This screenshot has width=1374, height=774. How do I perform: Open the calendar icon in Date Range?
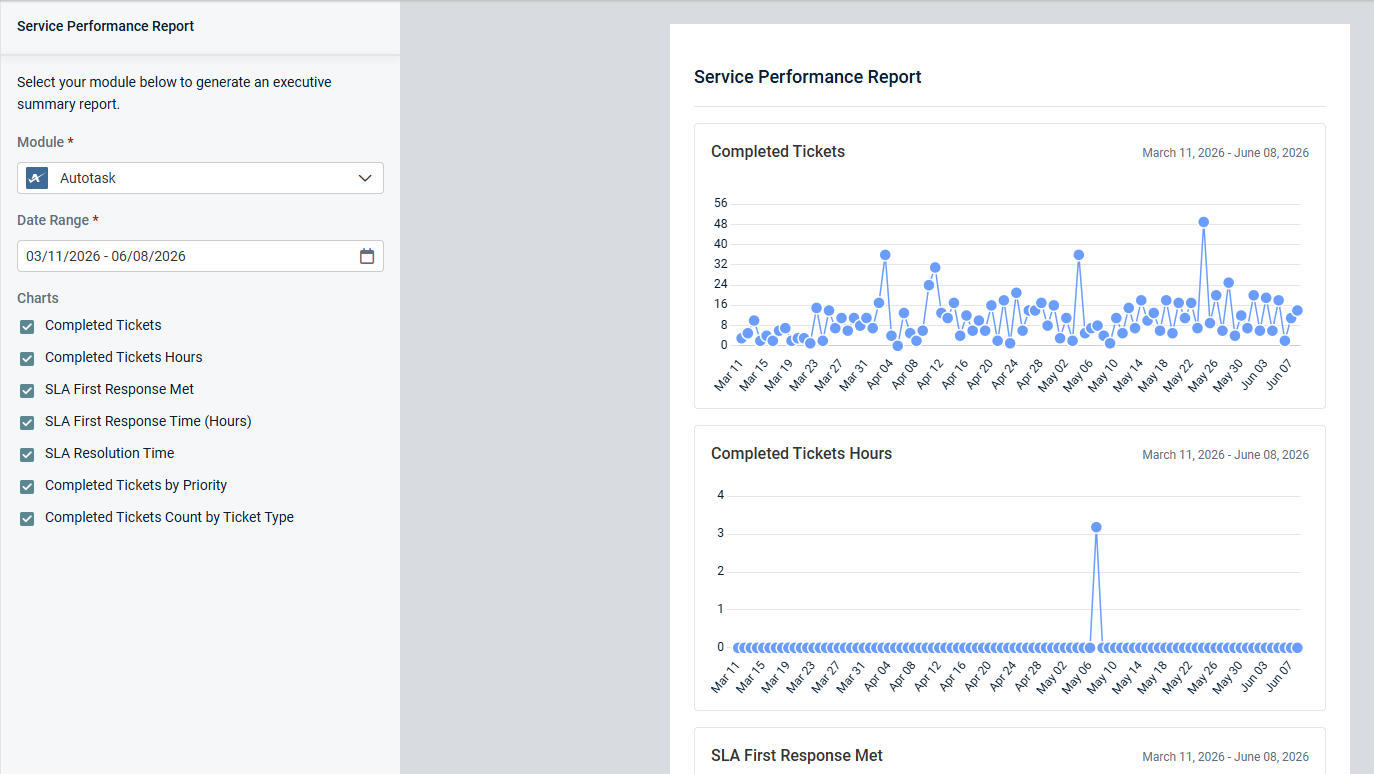point(367,256)
